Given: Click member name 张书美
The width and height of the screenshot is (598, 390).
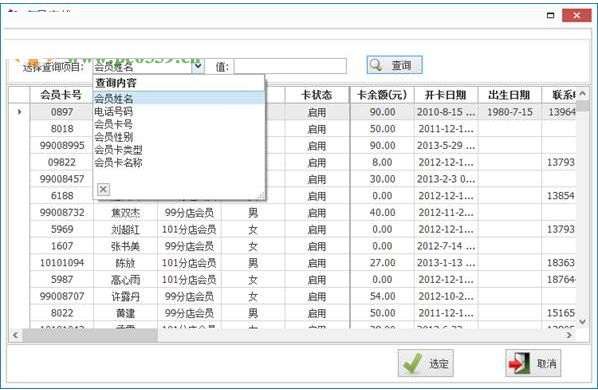Looking at the screenshot, I should [x=125, y=246].
